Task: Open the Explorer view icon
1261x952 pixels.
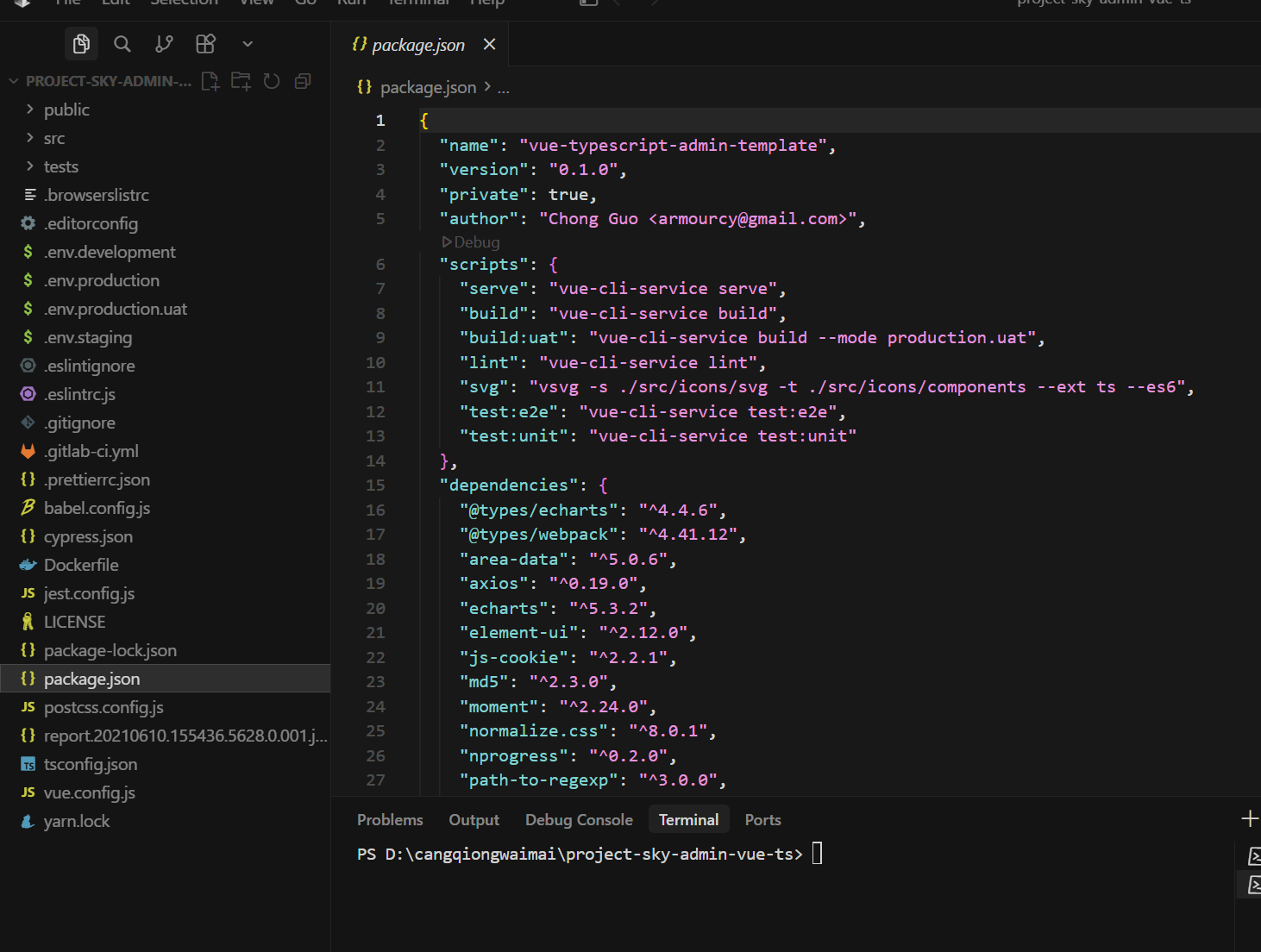Action: (x=81, y=44)
